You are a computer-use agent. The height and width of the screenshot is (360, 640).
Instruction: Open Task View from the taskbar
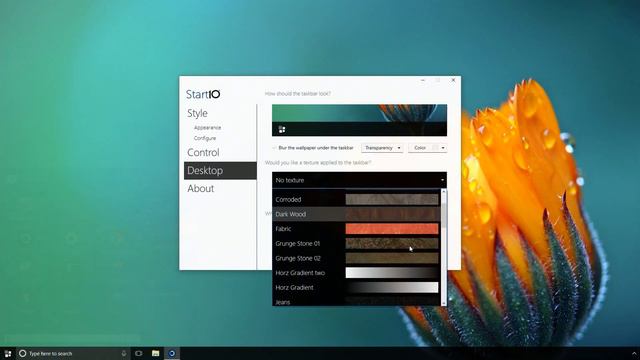pyautogui.click(x=139, y=353)
